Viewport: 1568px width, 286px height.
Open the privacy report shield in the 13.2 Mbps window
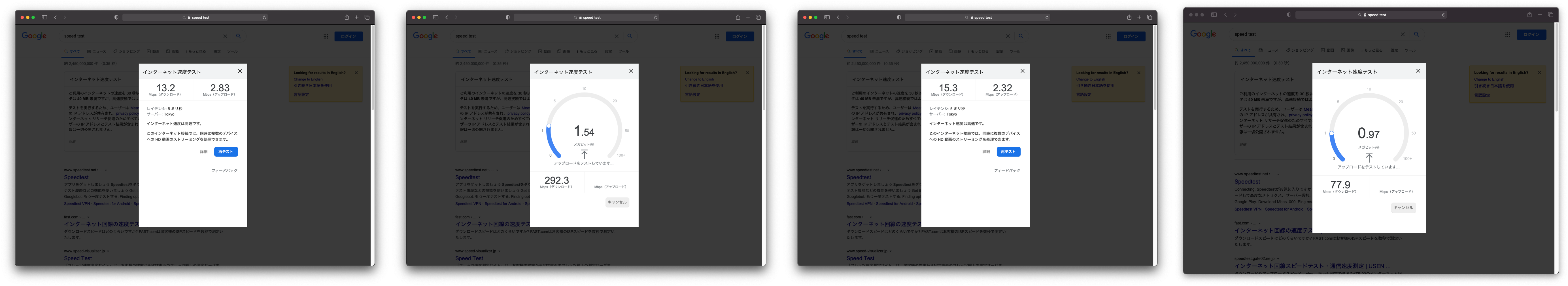coord(116,17)
